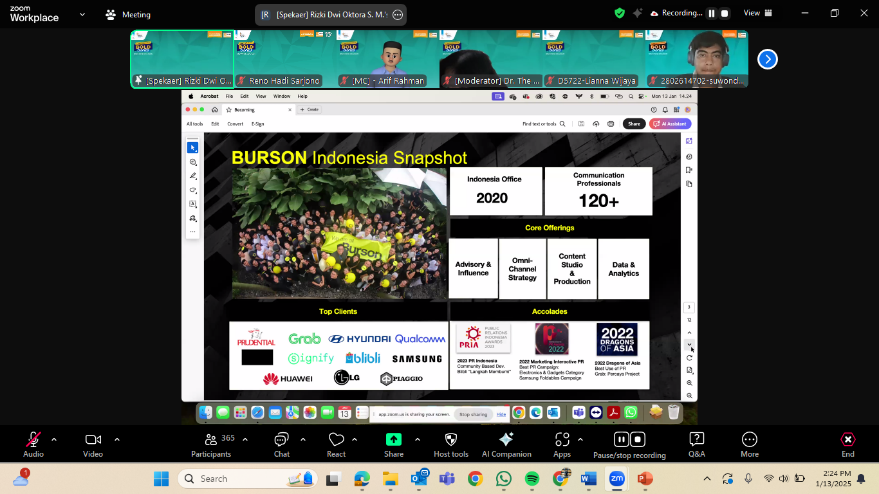Open PowerPoint from the taskbar

[645, 478]
